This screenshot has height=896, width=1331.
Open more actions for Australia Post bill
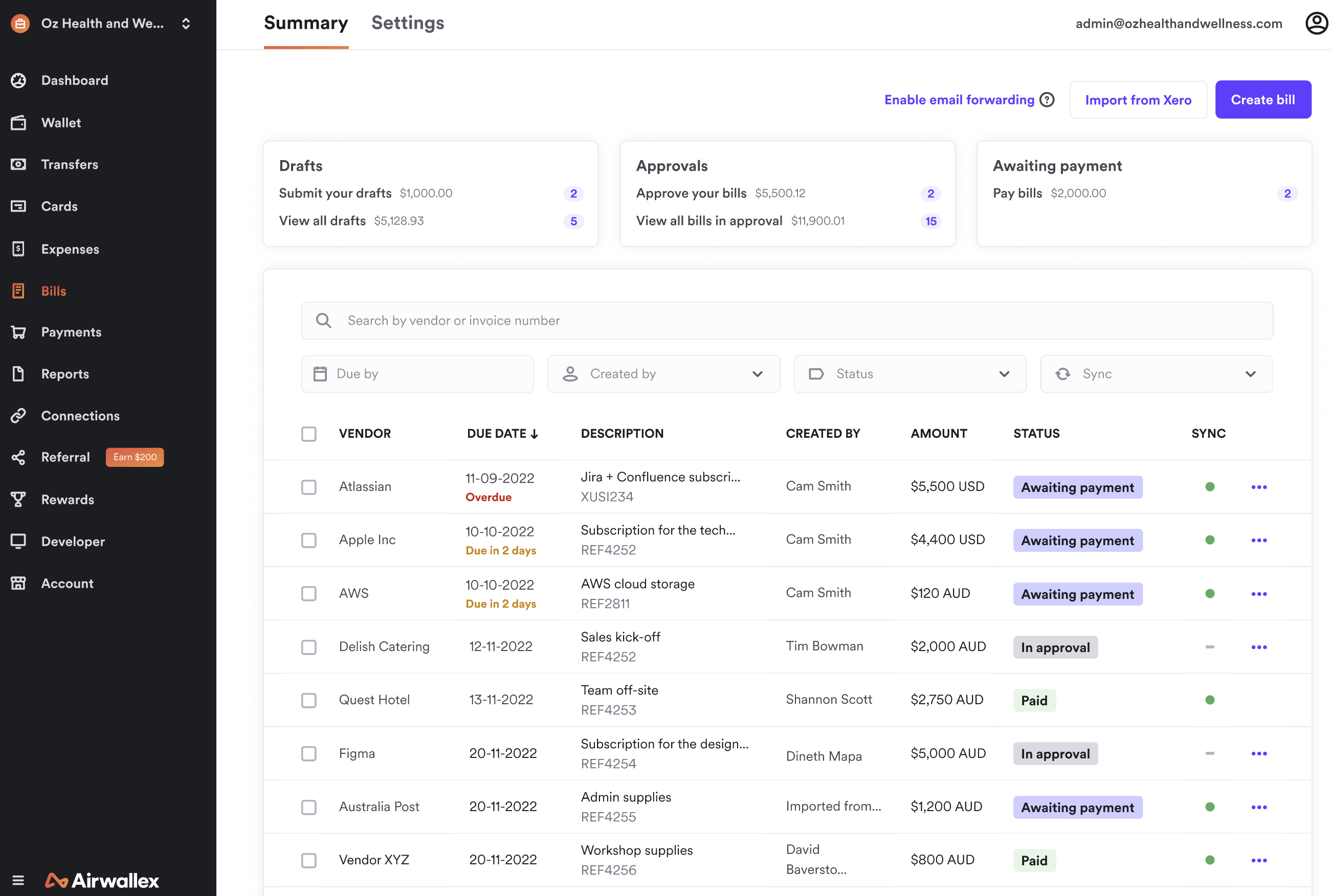pyautogui.click(x=1259, y=807)
